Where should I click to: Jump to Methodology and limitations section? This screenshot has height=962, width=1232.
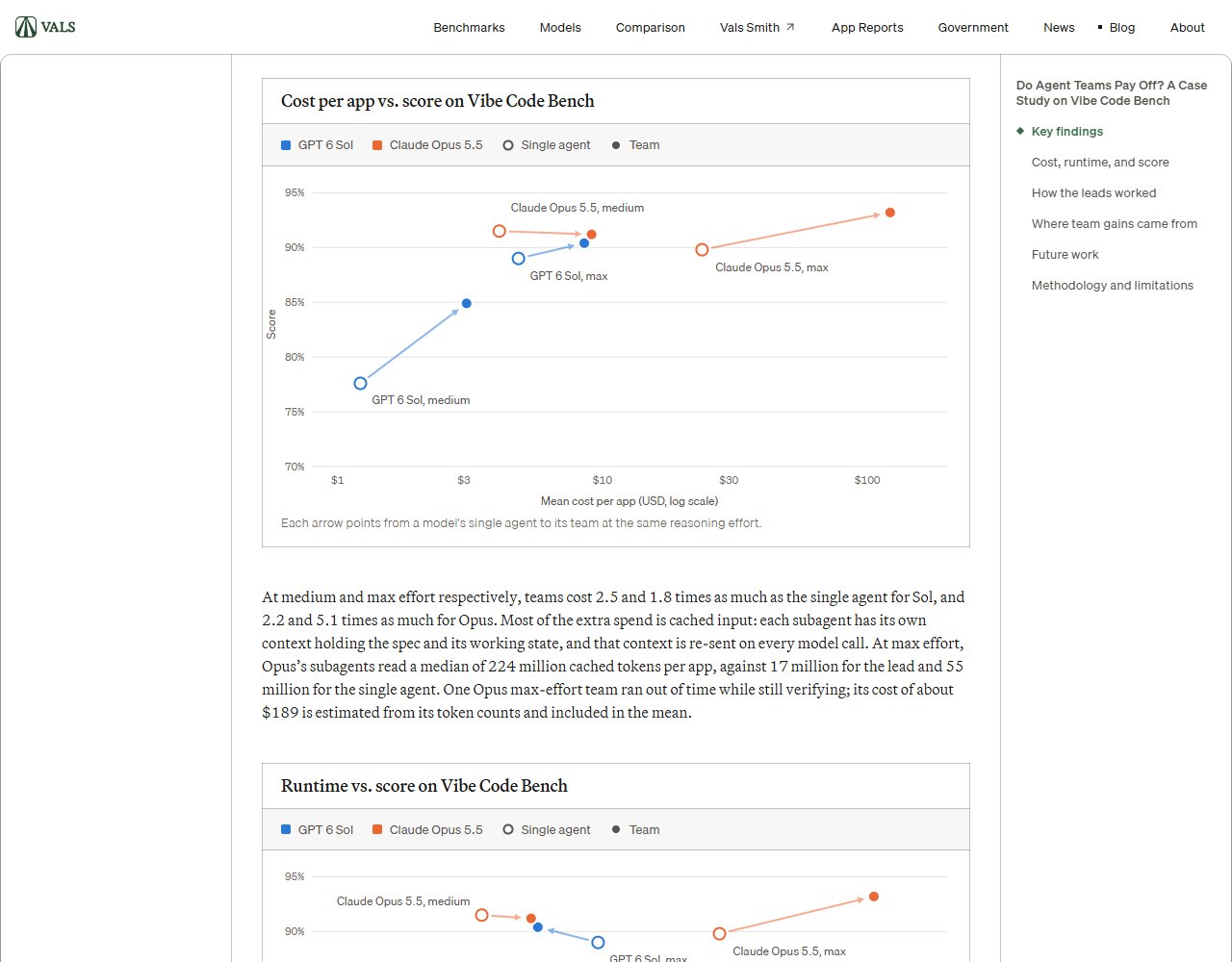(x=1112, y=286)
